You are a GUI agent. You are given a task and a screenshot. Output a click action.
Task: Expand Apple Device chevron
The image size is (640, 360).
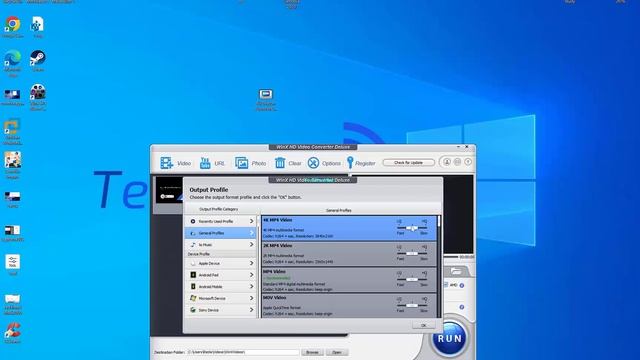251,263
